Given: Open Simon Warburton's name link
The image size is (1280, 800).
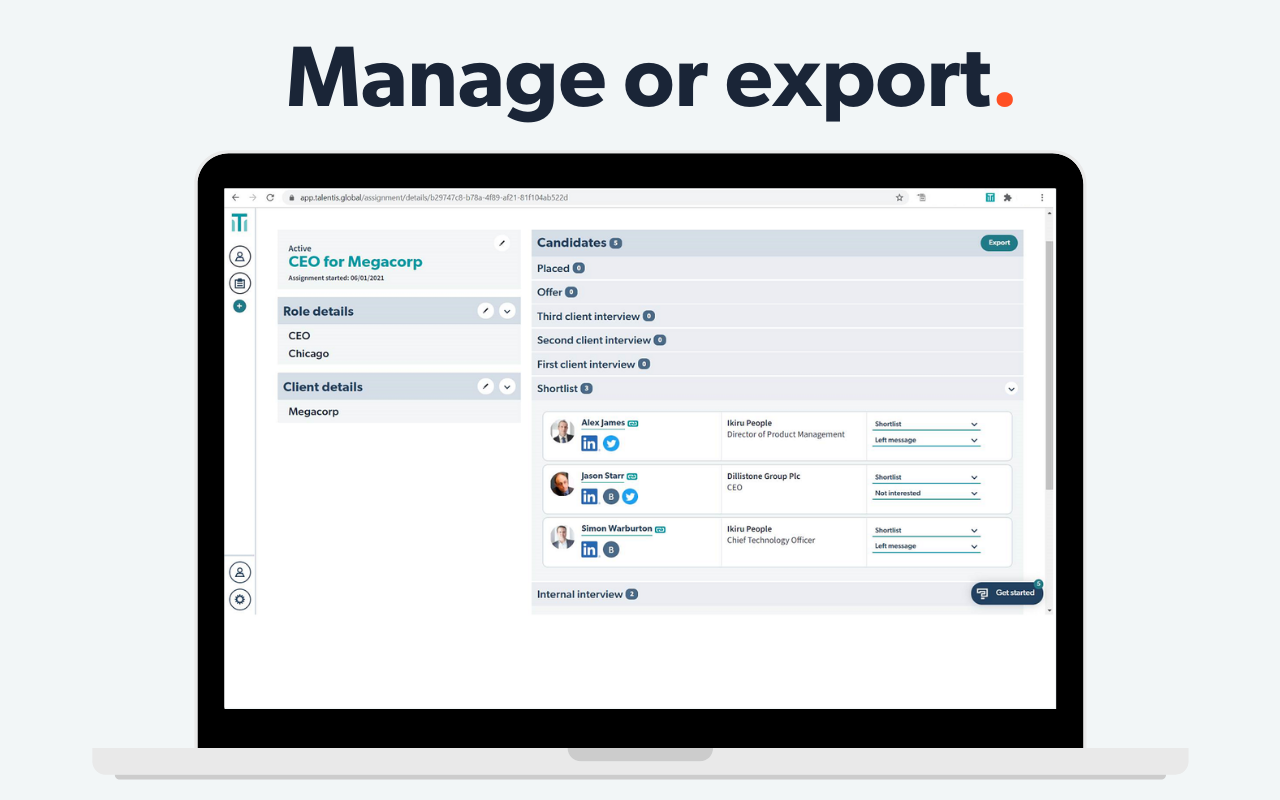Looking at the screenshot, I should [616, 528].
